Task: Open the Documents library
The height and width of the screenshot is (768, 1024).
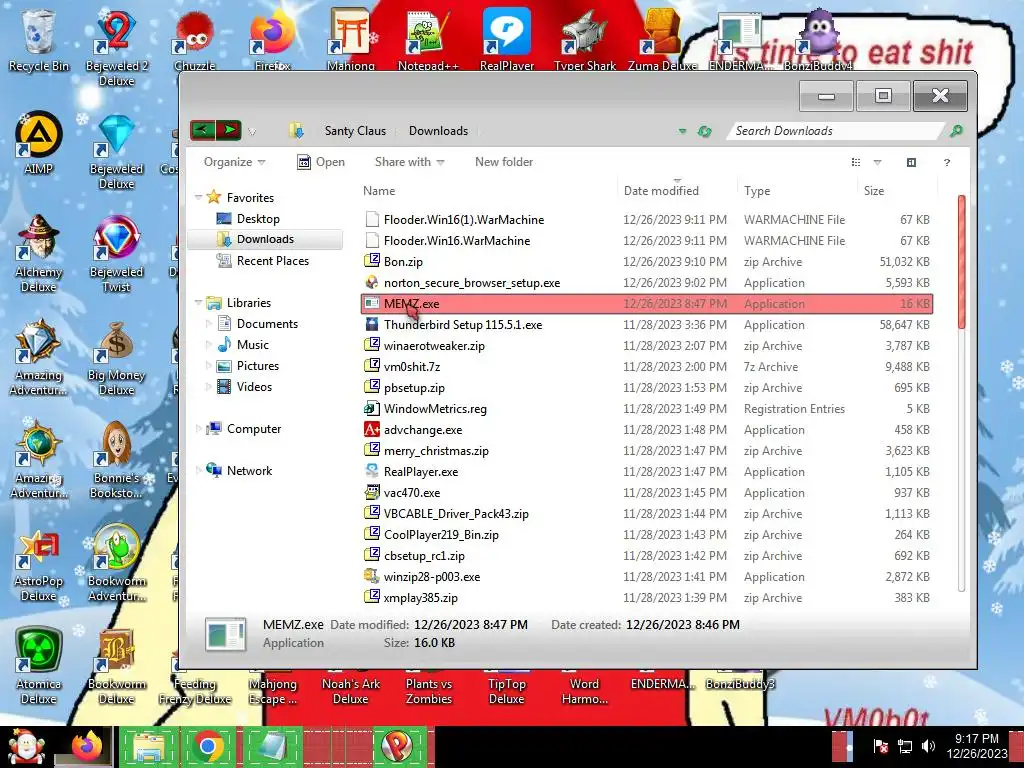Action: 267,323
